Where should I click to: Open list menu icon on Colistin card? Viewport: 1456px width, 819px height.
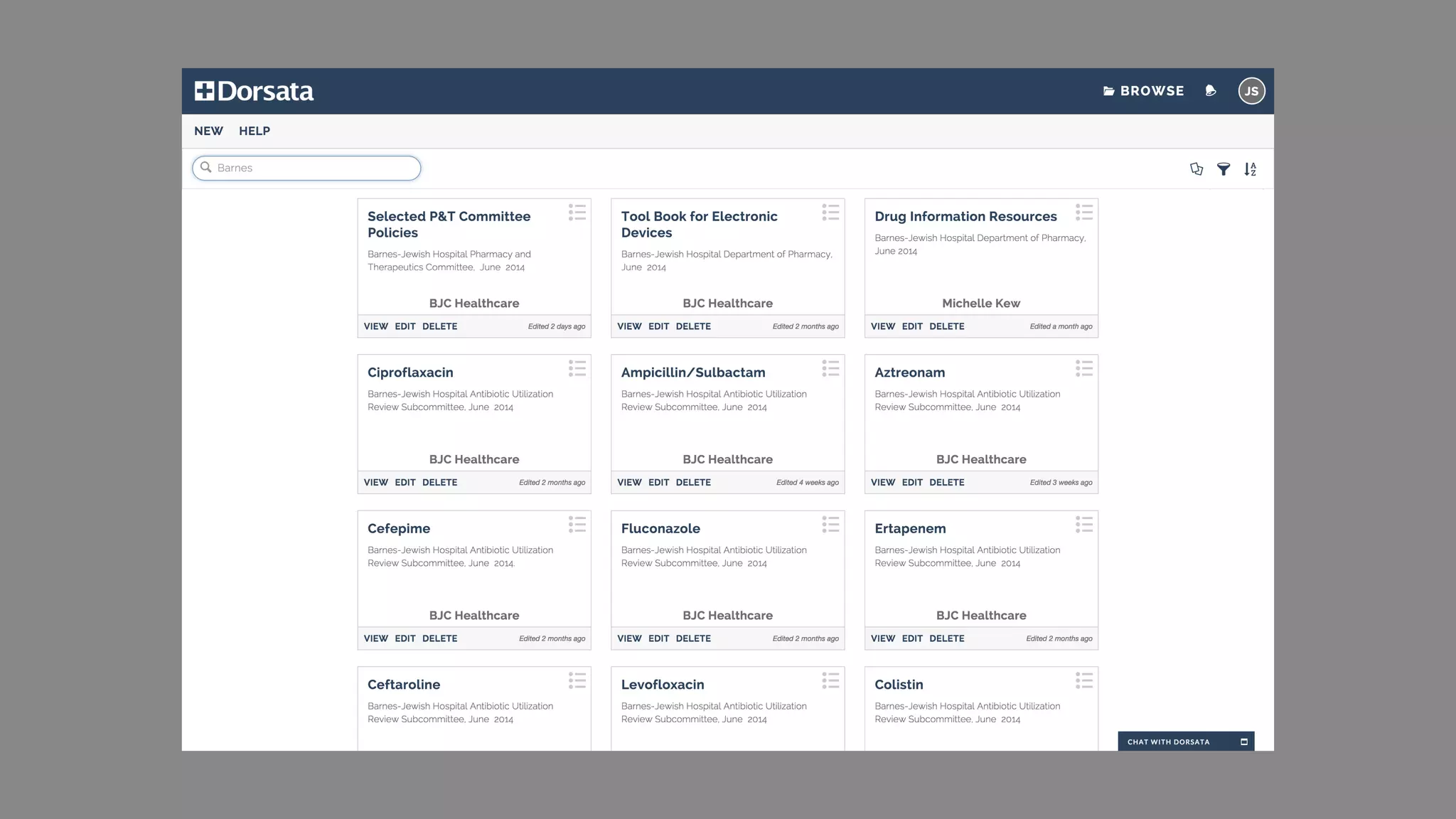click(1084, 680)
